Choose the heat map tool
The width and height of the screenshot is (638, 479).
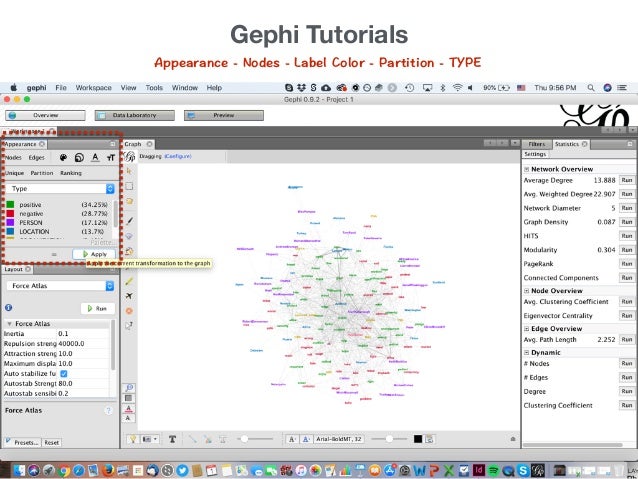point(129,311)
